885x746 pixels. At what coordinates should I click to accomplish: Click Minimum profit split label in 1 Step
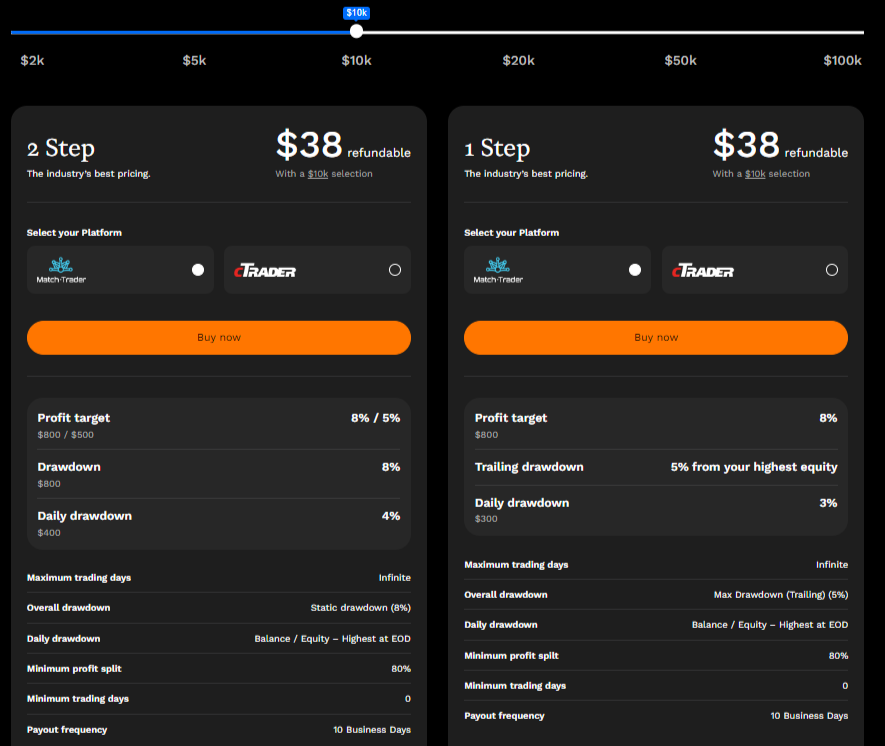pos(511,656)
